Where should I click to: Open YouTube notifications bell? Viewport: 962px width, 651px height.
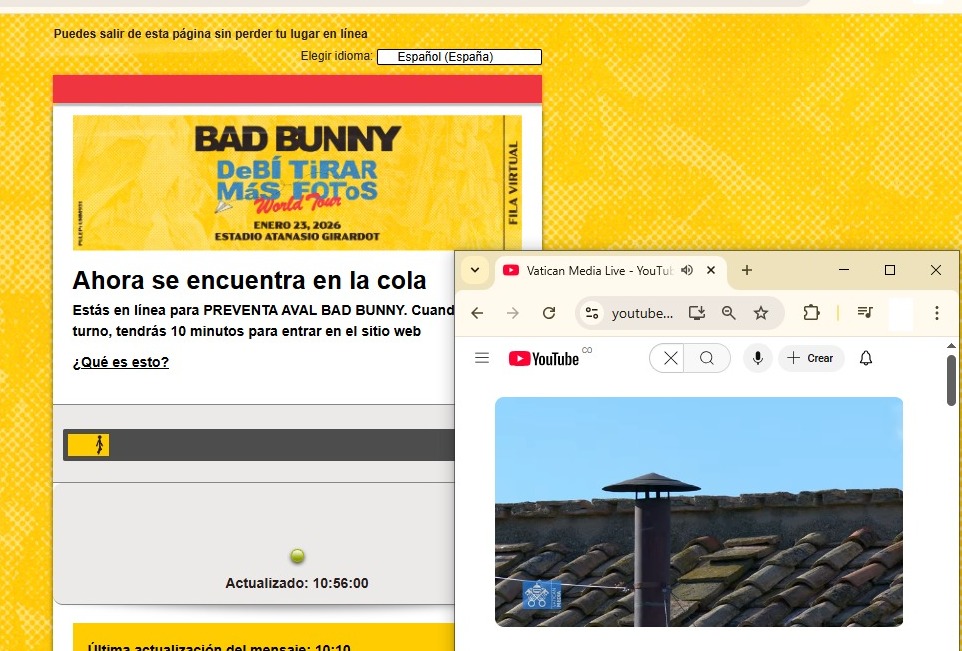pyautogui.click(x=866, y=358)
